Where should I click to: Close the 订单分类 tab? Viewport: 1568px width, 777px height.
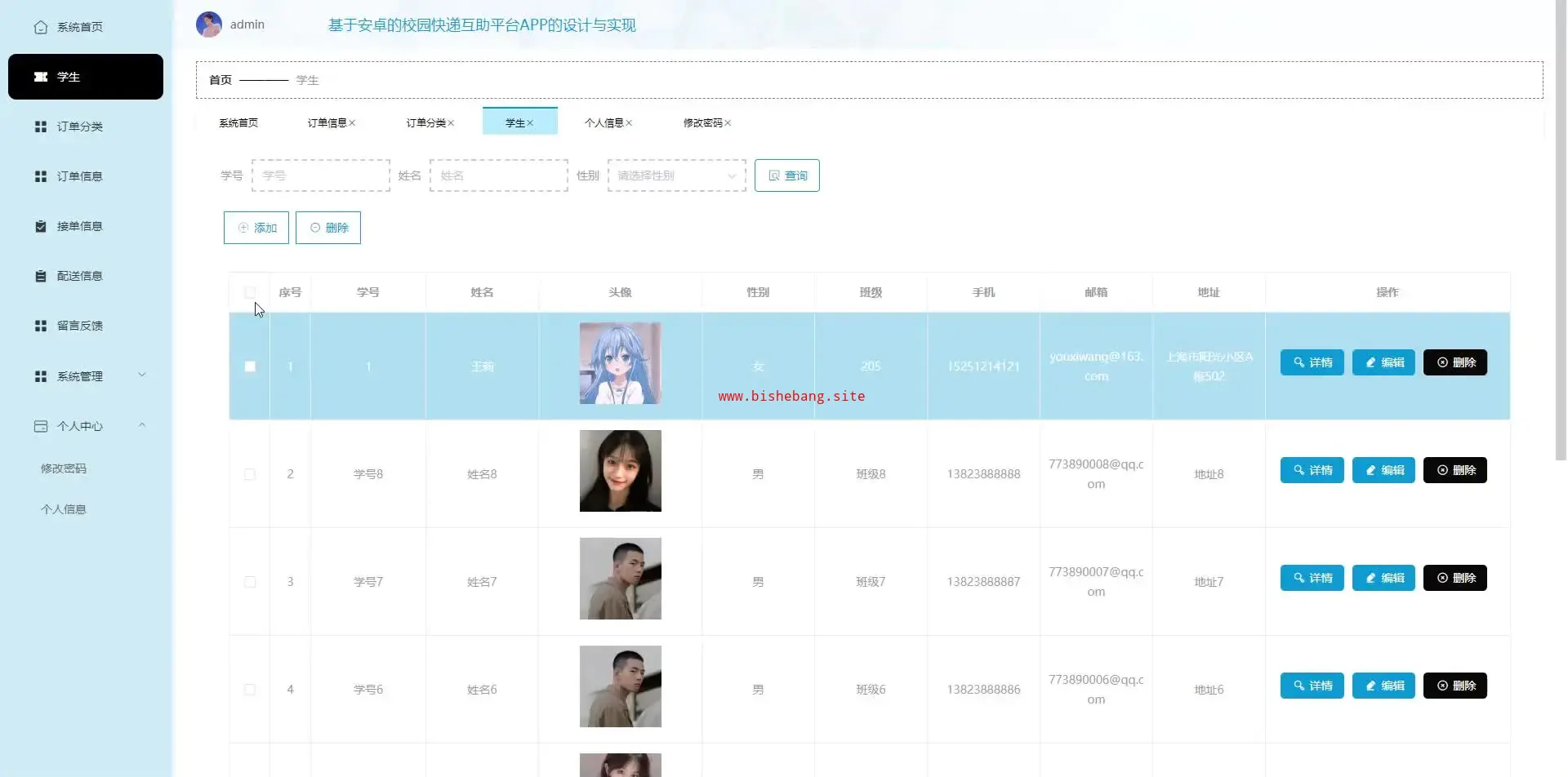click(x=451, y=122)
